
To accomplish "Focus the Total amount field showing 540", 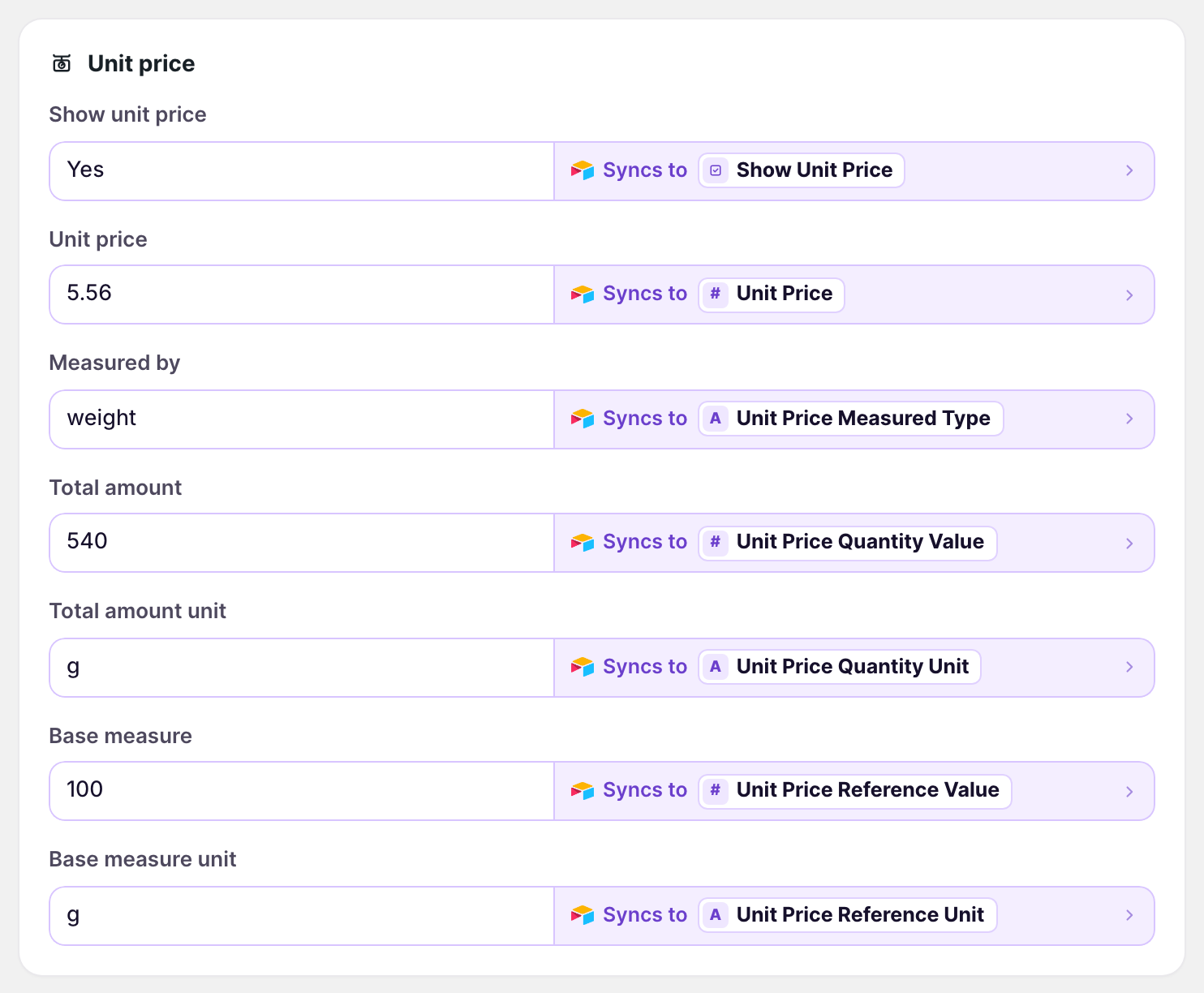I will [x=302, y=543].
